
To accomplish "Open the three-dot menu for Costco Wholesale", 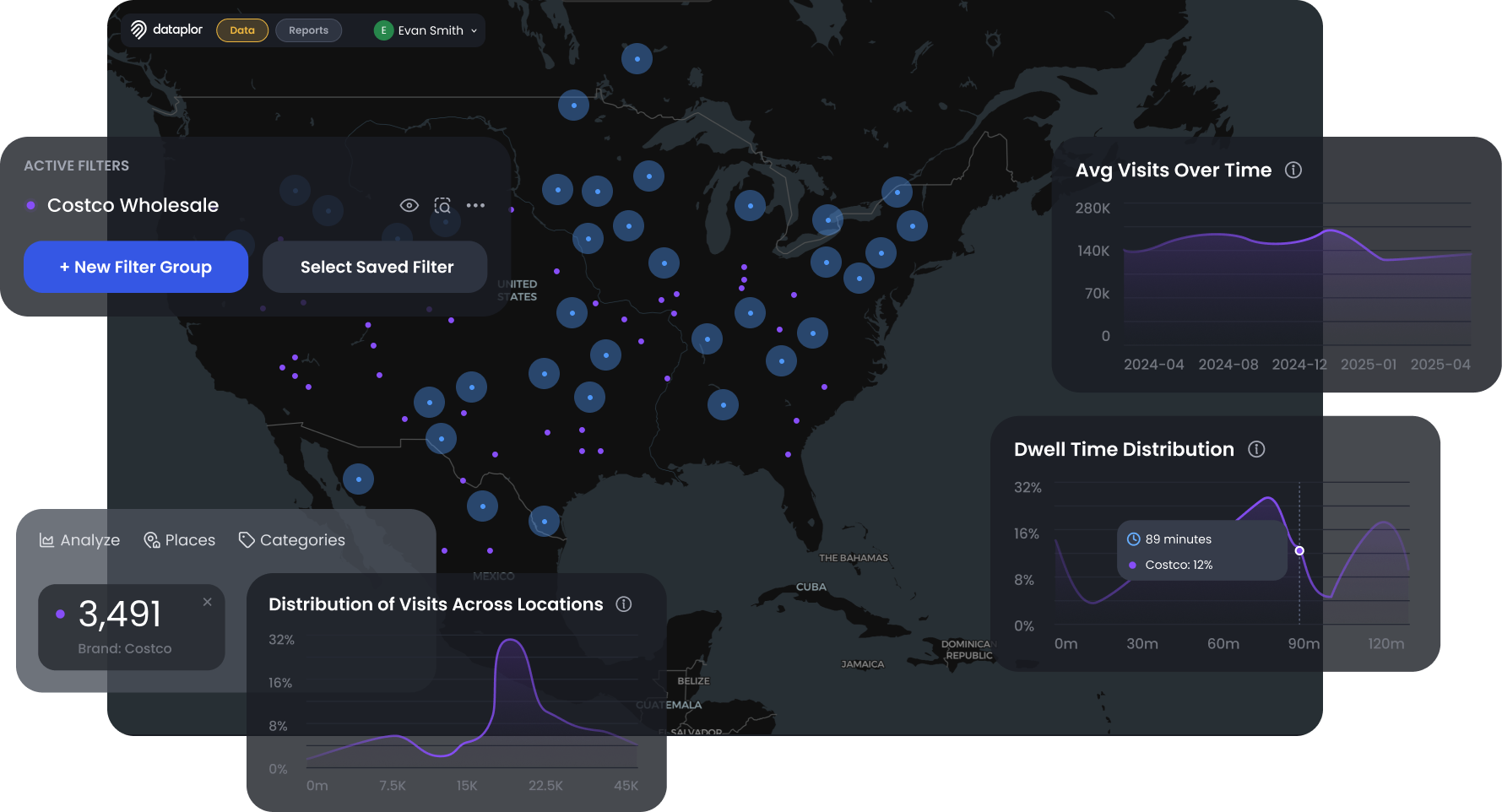I will [475, 205].
